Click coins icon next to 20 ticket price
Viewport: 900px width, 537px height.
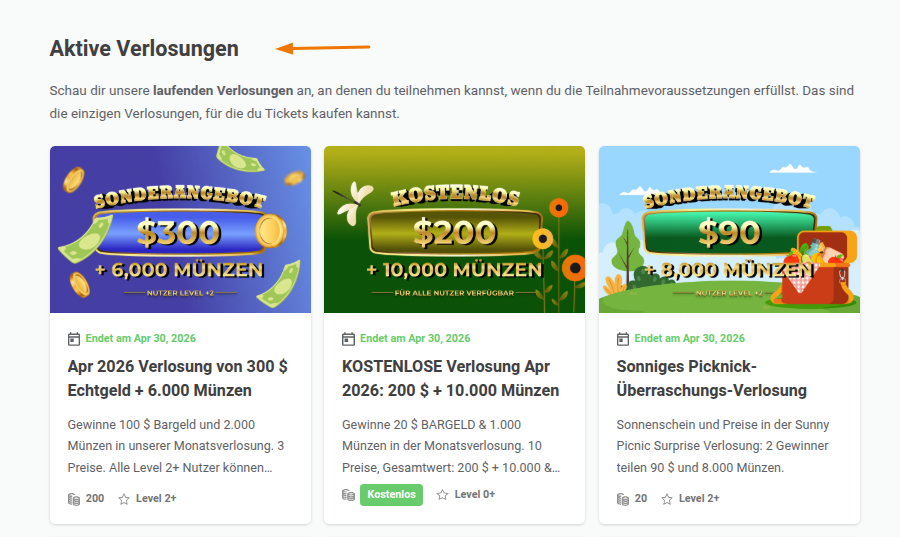click(x=623, y=499)
